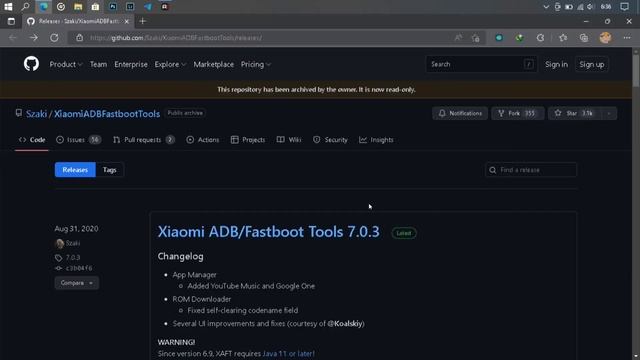This screenshot has width=640, height=360.
Task: Open the Wiki tab
Action: 289,140
